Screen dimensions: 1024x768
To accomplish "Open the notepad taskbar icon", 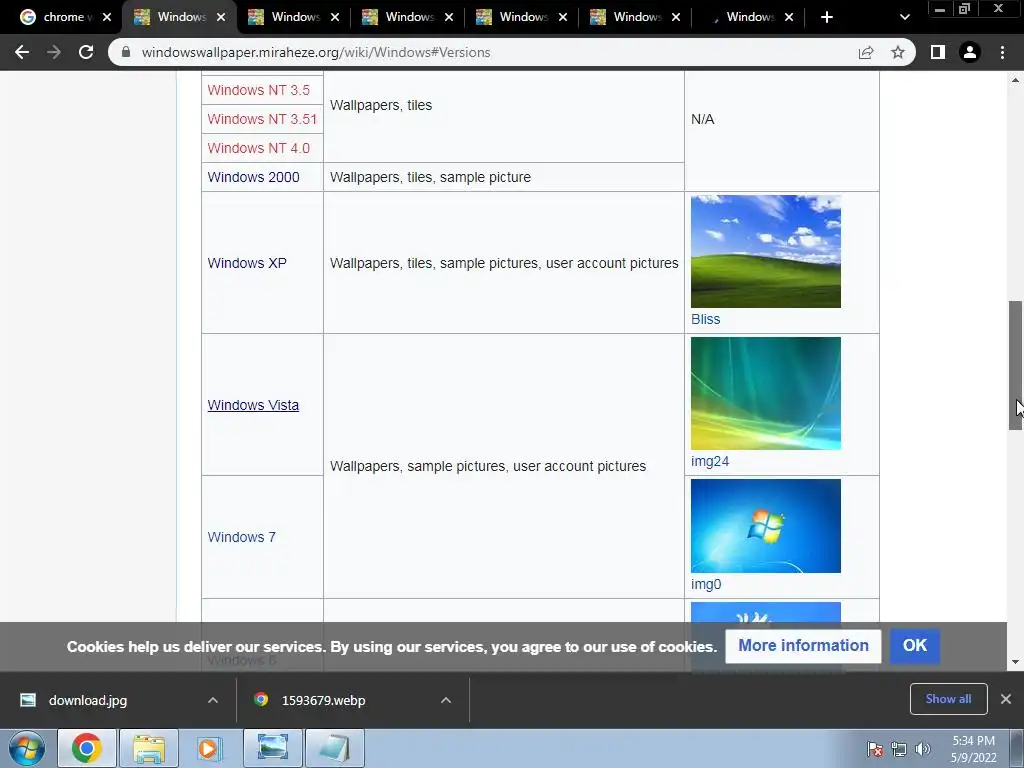I will tap(334, 748).
